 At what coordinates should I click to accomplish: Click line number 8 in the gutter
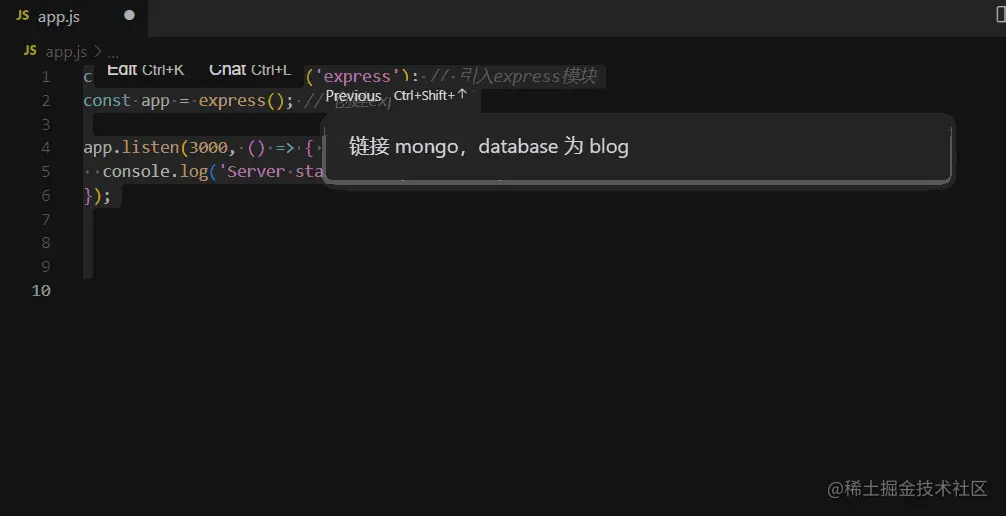pyautogui.click(x=46, y=243)
